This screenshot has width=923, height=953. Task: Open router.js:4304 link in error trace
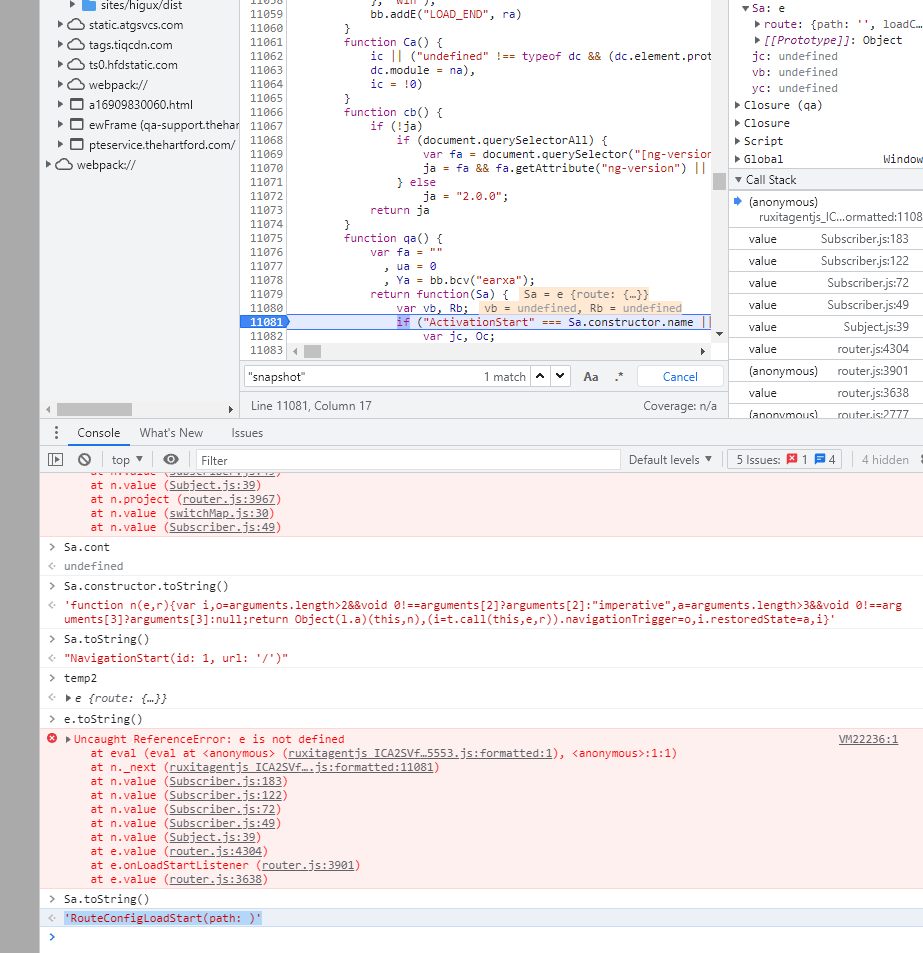(216, 851)
